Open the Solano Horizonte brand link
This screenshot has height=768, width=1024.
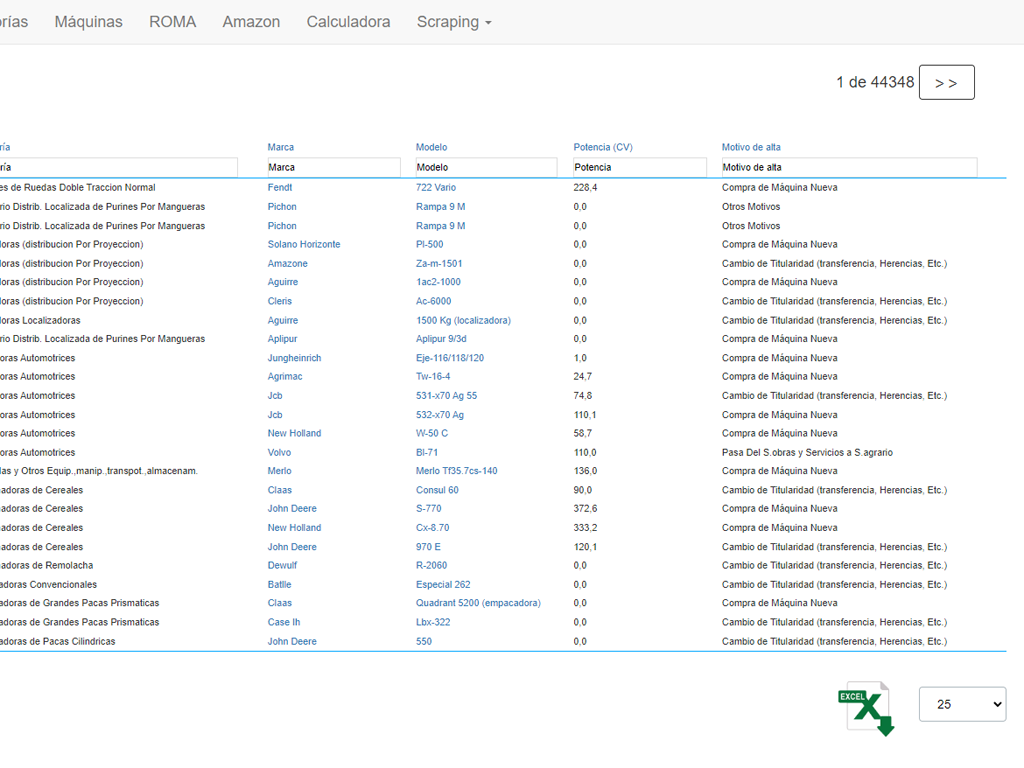[x=304, y=244]
